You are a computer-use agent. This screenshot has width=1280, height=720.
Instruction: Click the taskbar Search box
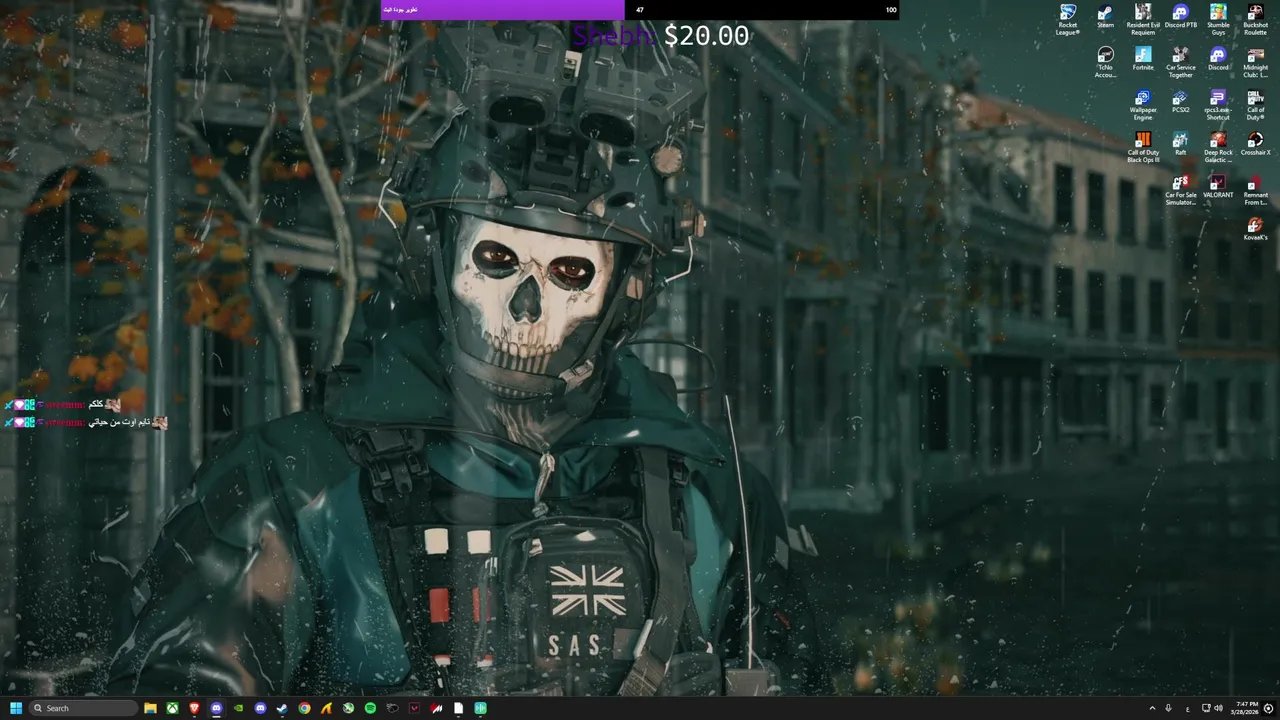pyautogui.click(x=84, y=708)
